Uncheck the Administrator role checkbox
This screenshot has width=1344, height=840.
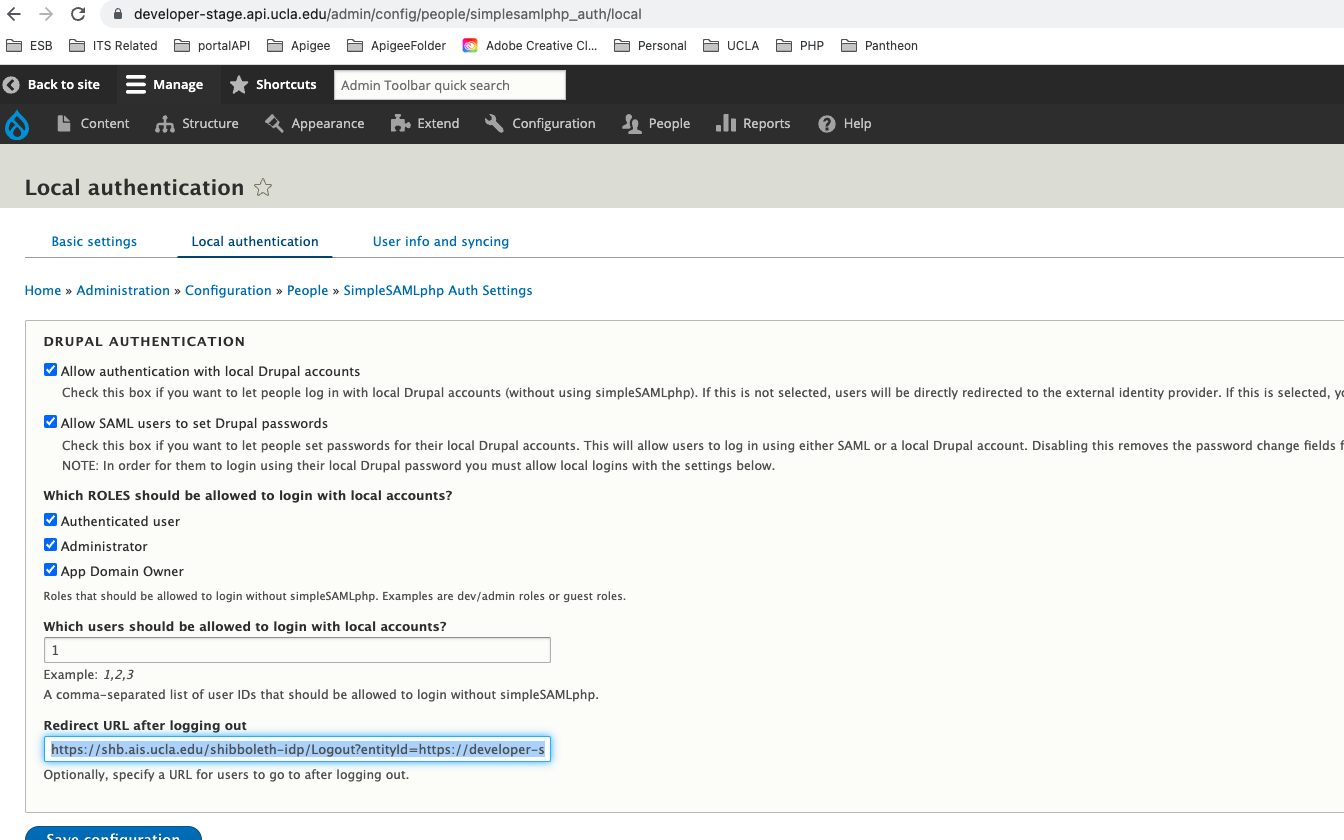point(50,544)
